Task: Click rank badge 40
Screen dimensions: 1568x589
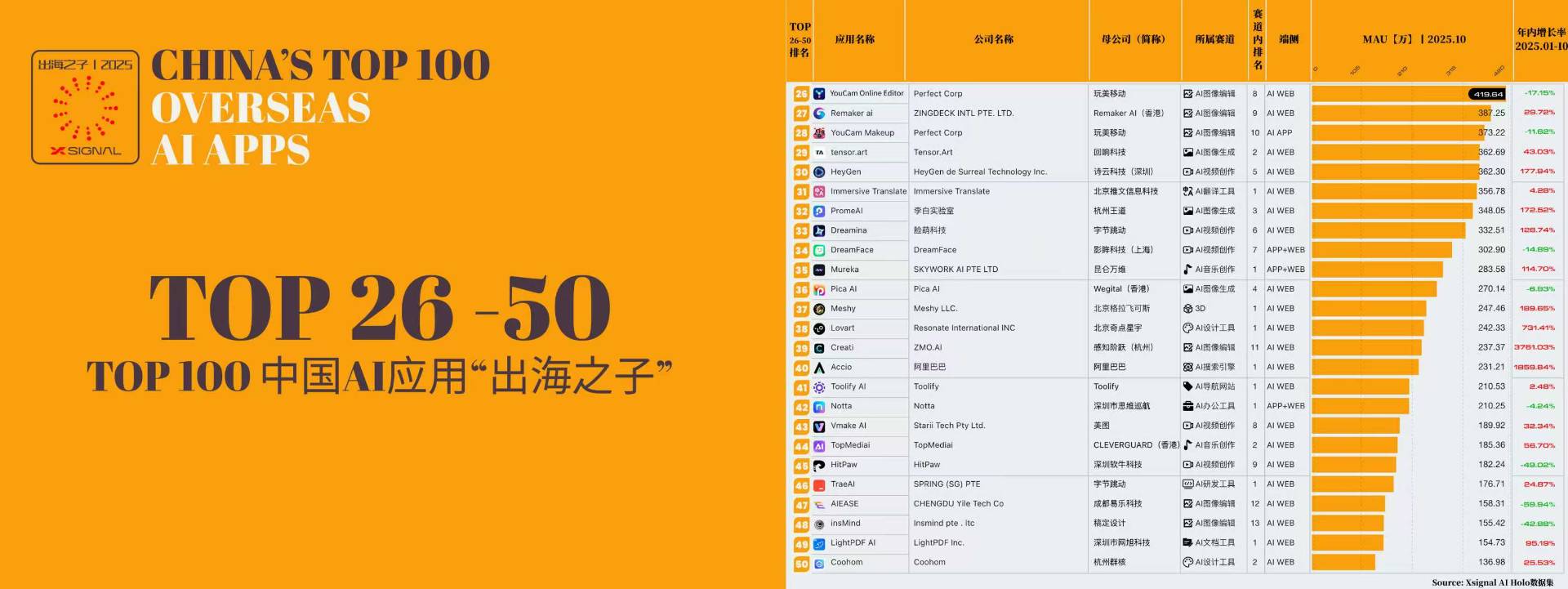Action: (x=801, y=368)
